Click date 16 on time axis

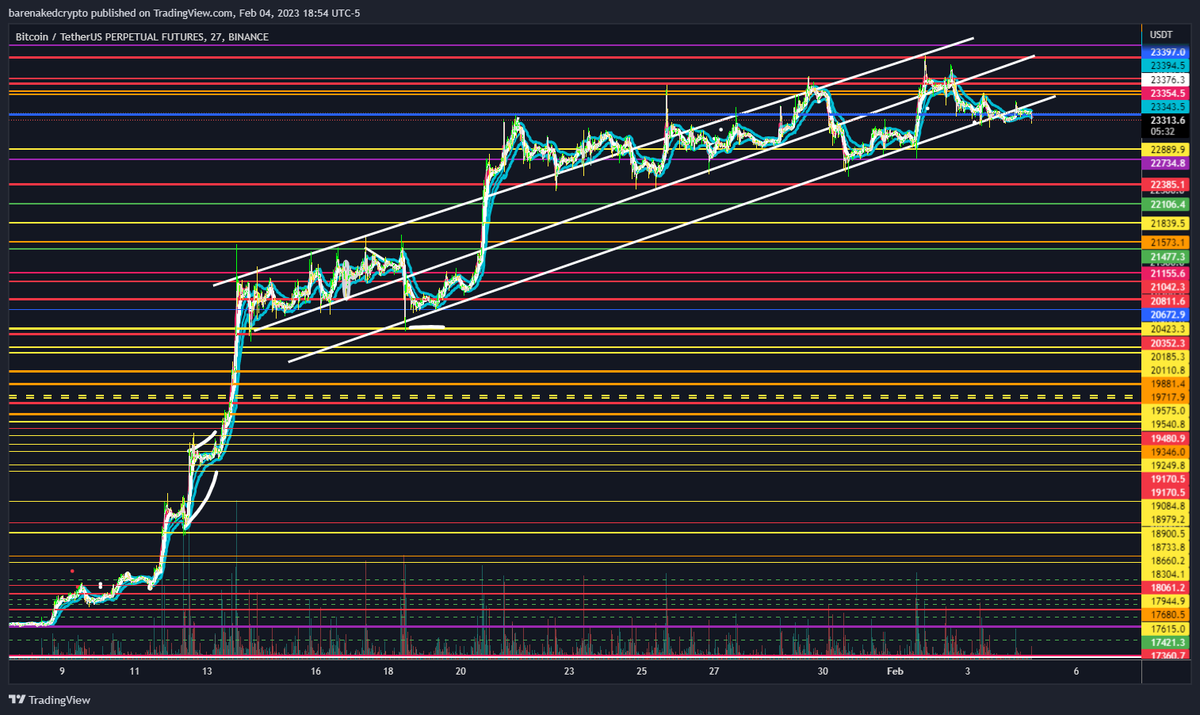coord(316,672)
